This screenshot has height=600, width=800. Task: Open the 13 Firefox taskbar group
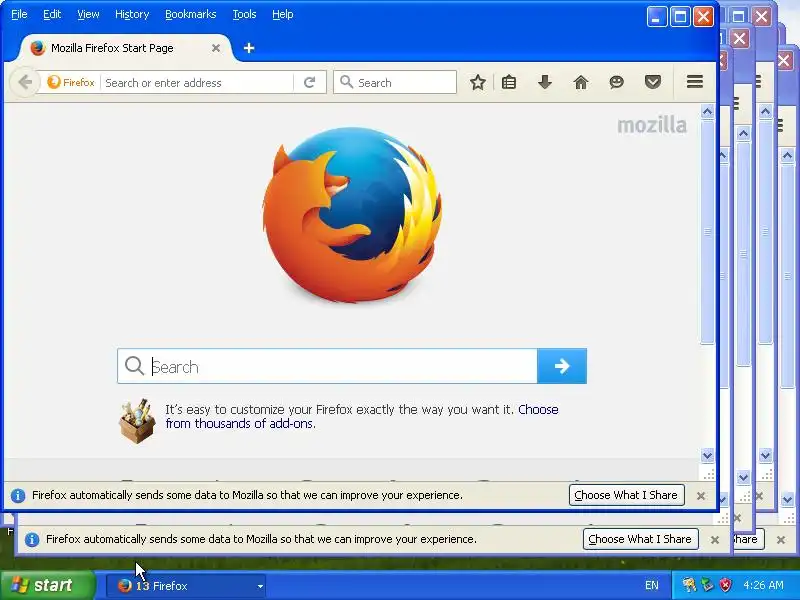[x=186, y=586]
